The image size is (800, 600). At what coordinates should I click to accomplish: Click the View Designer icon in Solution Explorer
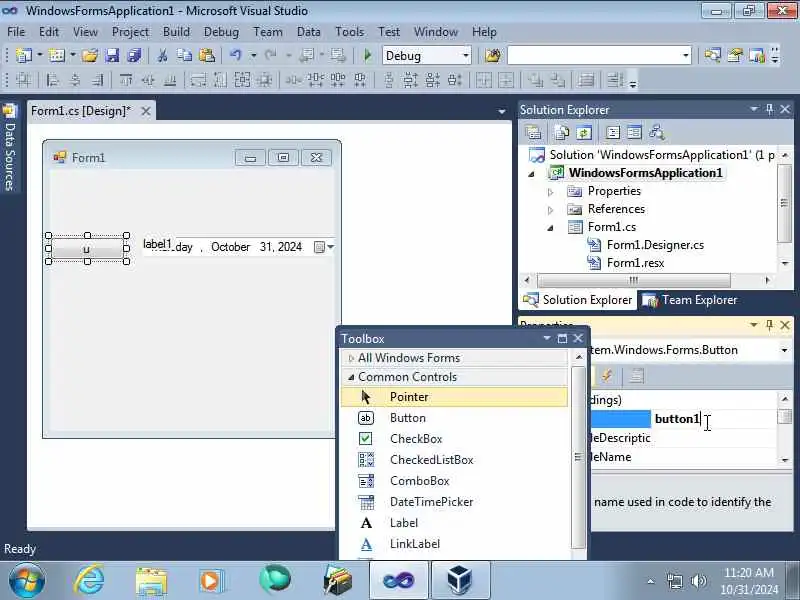(634, 133)
